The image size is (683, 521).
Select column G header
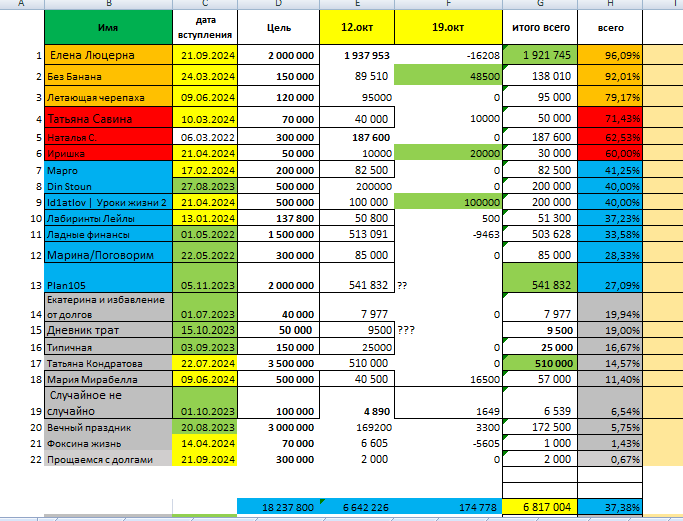(540, 4)
